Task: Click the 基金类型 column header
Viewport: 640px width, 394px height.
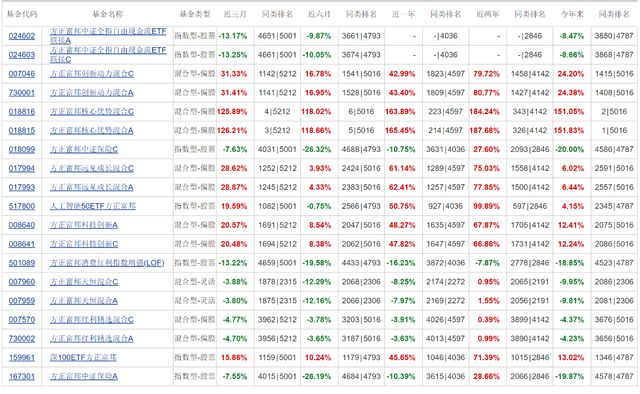Action: coord(195,14)
